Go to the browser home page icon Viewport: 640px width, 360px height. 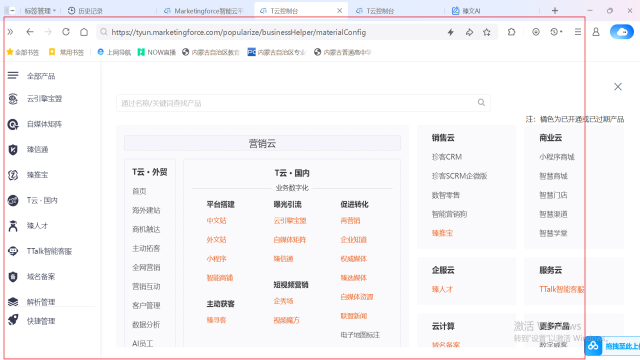84,32
